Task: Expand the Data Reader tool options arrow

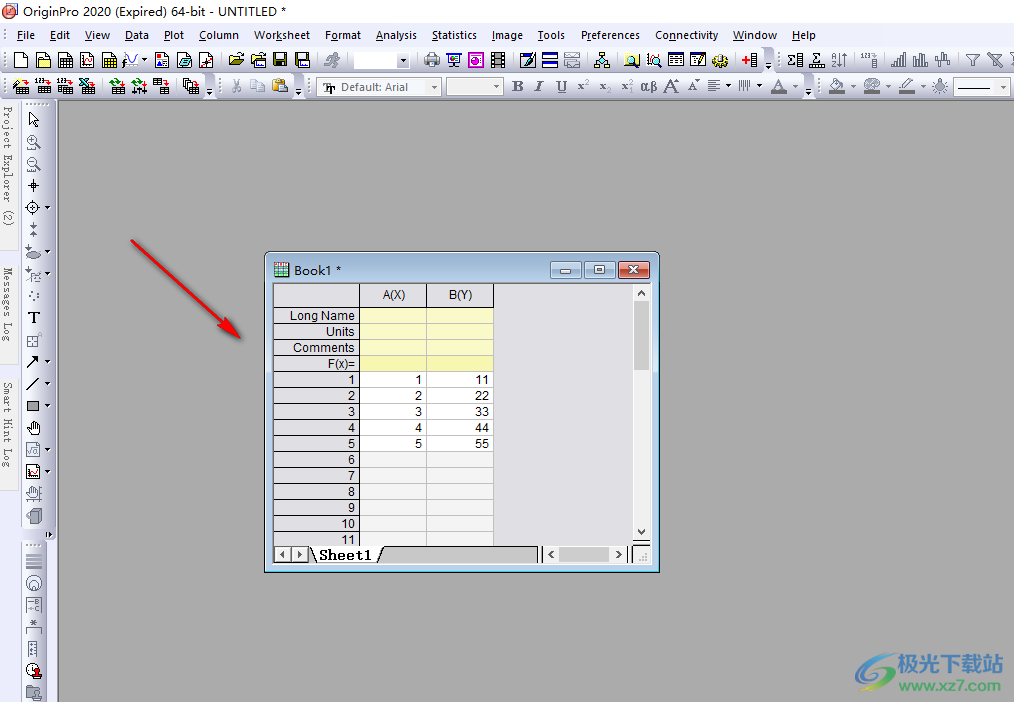Action: [x=47, y=208]
